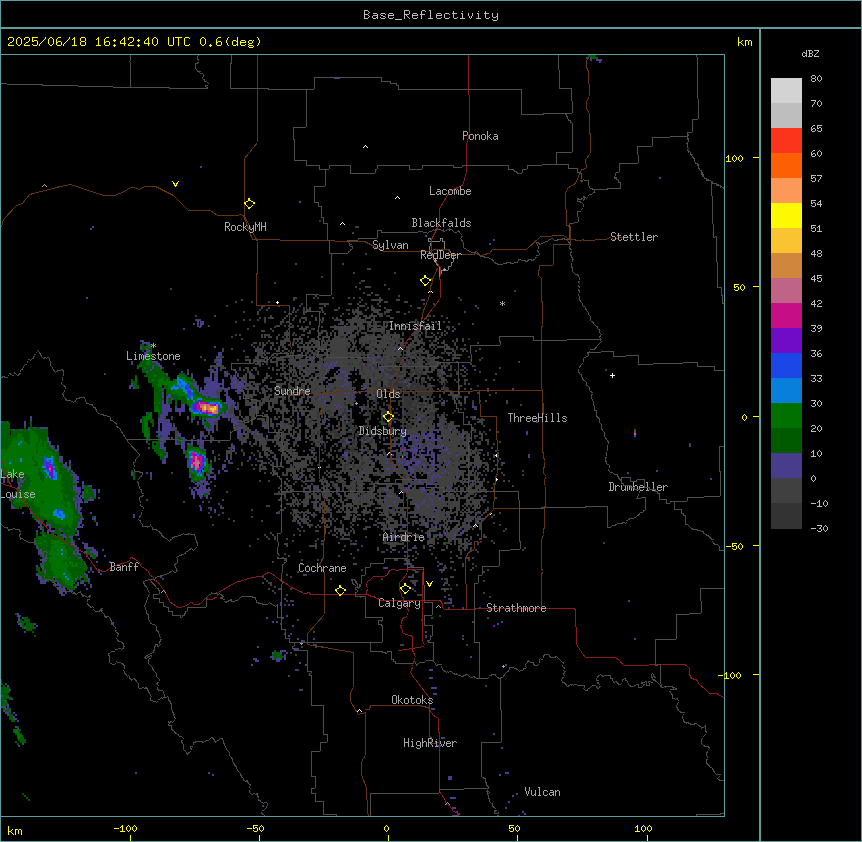Click the yellow diamond marker above Calgary label
This screenshot has height=842, width=862.
coord(405,589)
